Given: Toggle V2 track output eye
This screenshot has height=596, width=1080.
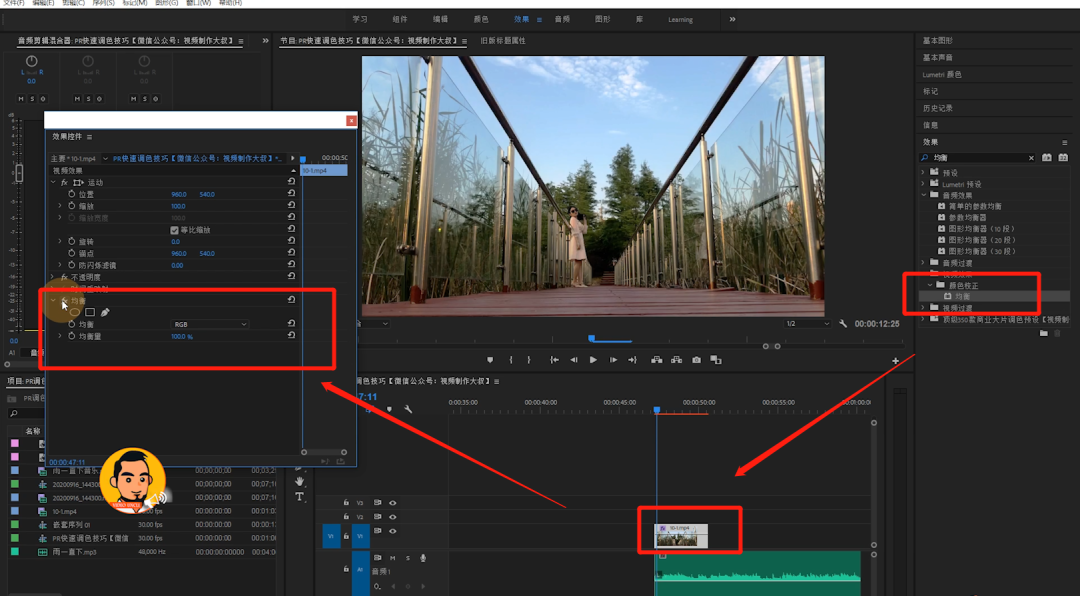Looking at the screenshot, I should click(393, 517).
